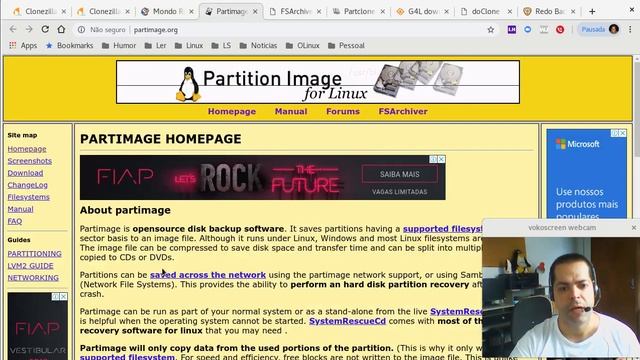Open the Linux bookmarks folder
Viewport: 640px width, 360px height.
(x=189, y=45)
